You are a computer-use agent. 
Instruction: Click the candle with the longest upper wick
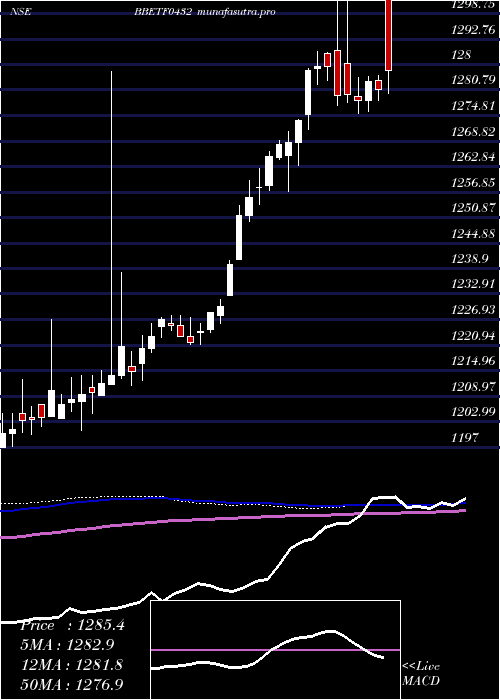pyautogui.click(x=111, y=228)
